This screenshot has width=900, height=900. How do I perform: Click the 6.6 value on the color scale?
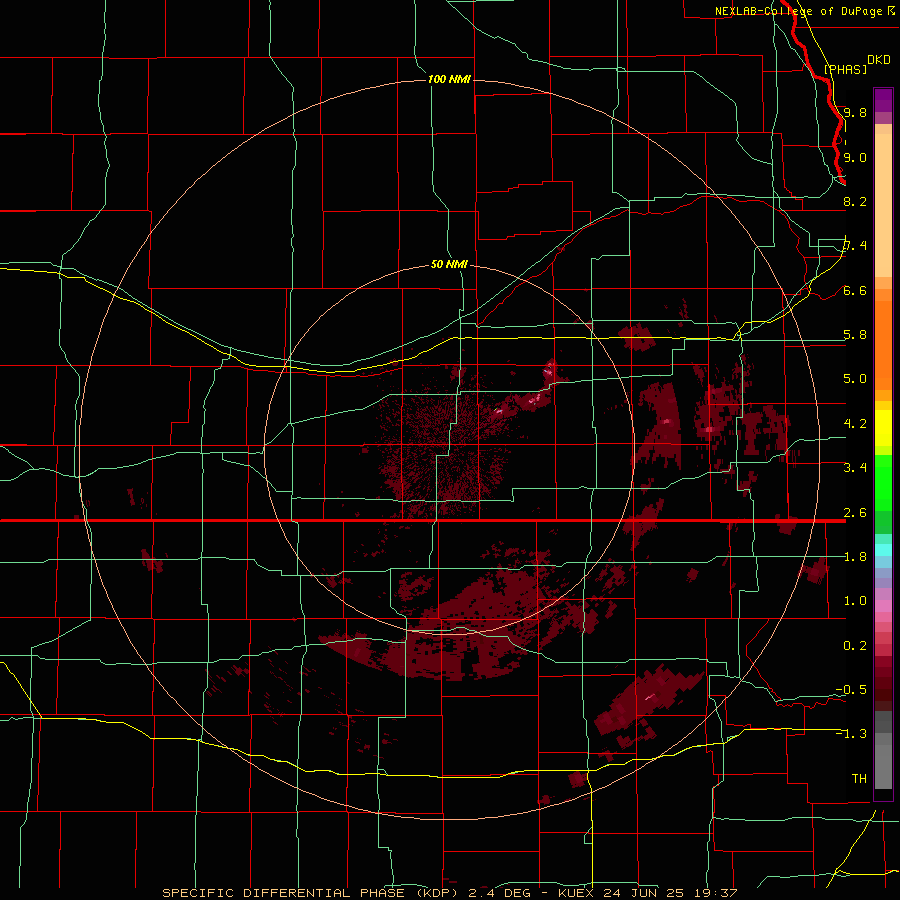click(x=855, y=290)
